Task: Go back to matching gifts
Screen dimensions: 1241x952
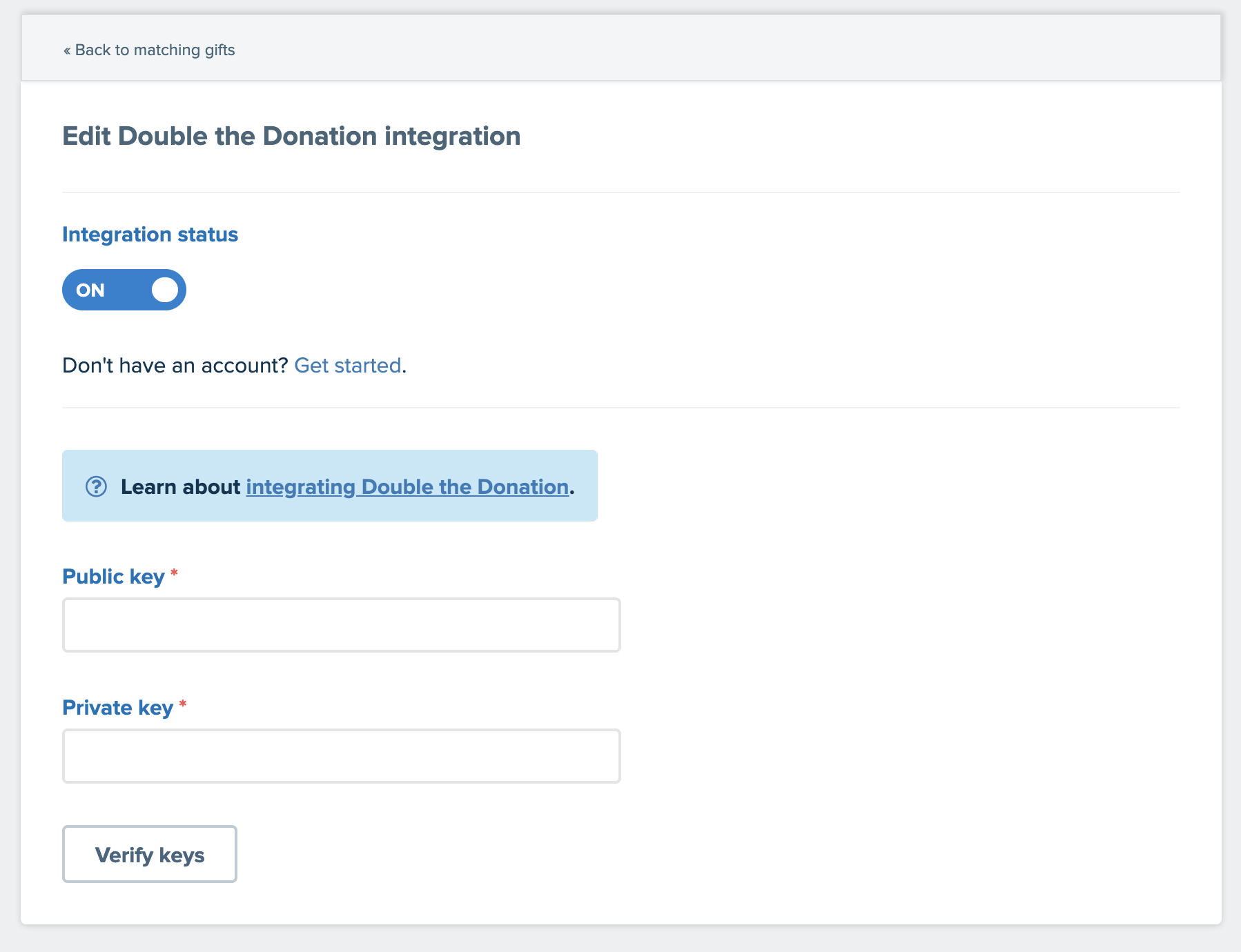Action: coord(149,50)
